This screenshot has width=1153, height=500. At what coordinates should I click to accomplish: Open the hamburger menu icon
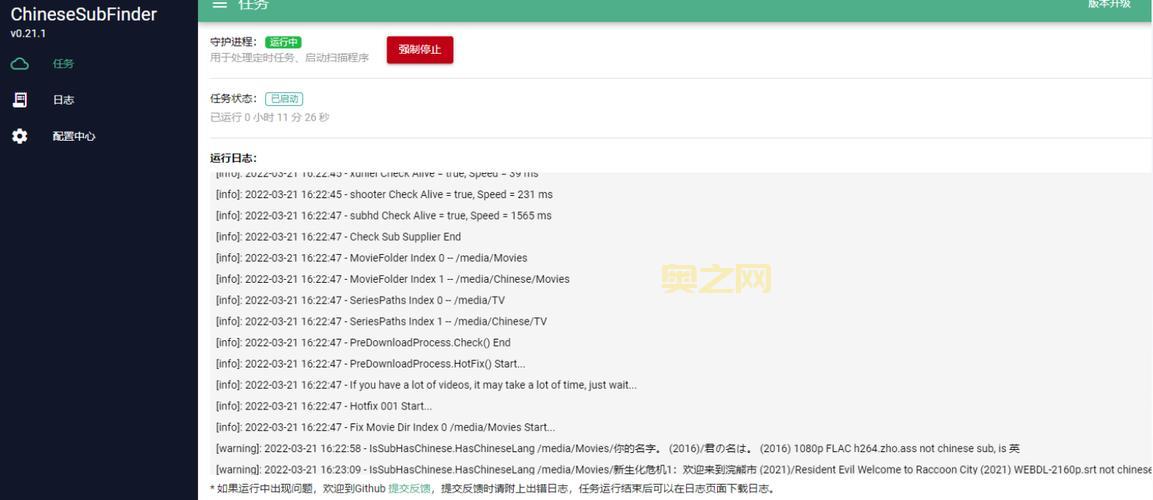point(219,4)
